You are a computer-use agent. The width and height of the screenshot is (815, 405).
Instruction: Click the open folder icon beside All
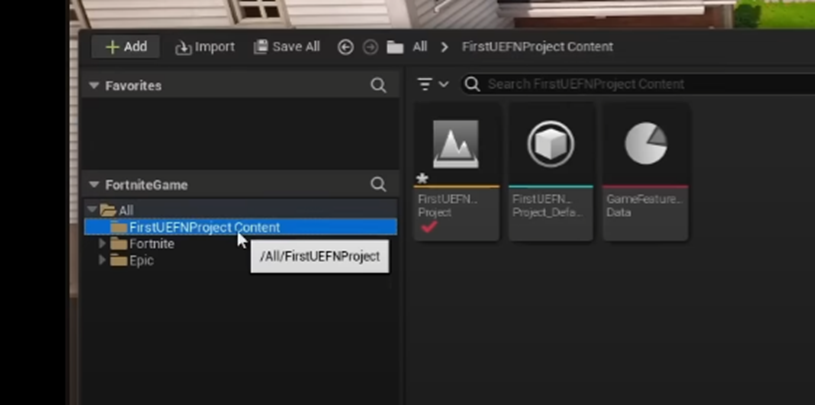108,210
